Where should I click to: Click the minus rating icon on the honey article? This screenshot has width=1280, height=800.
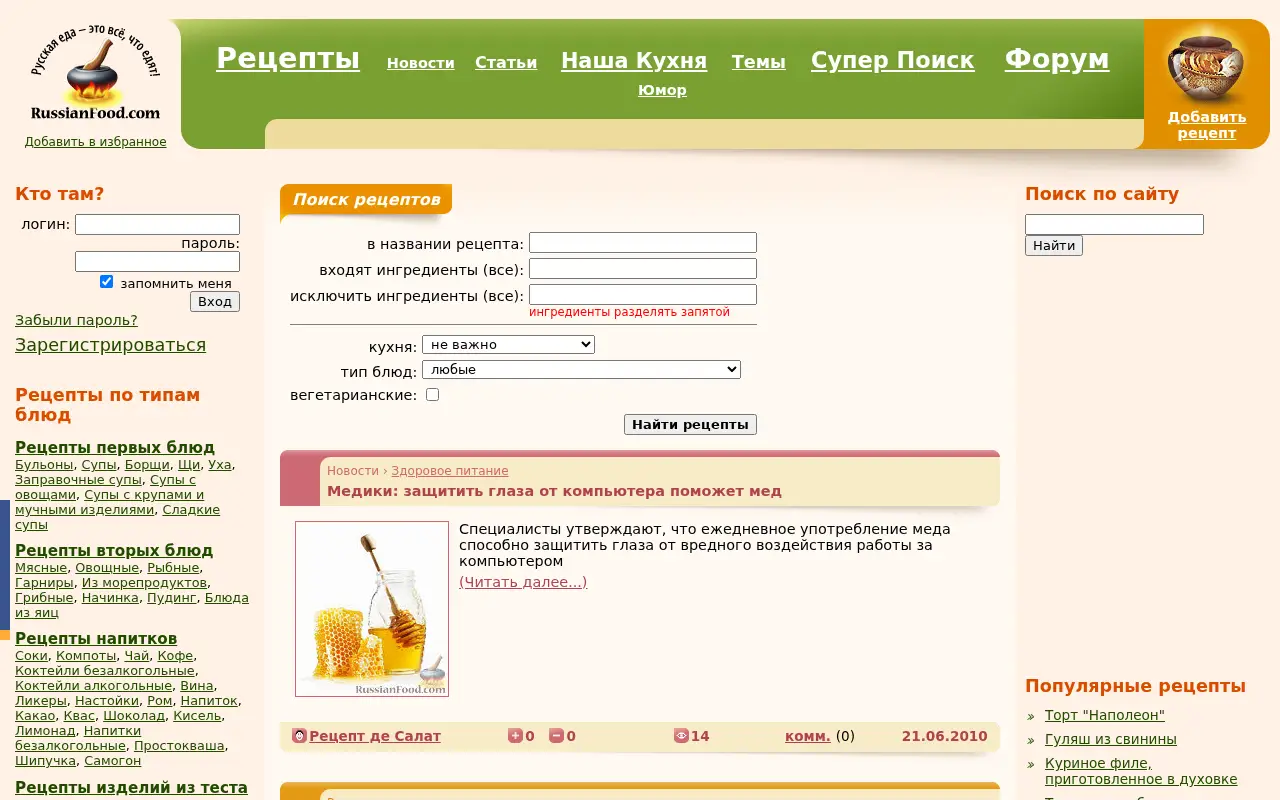(x=556, y=736)
